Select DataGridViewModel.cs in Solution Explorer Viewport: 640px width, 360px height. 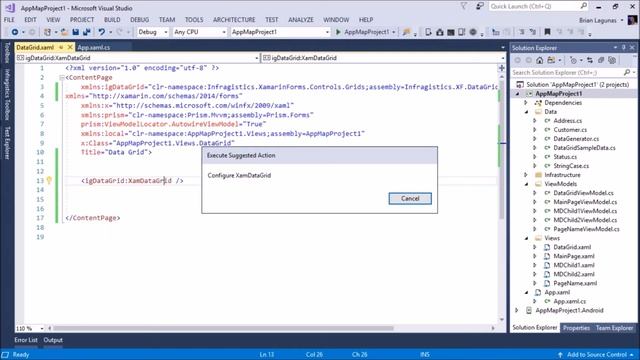point(583,193)
